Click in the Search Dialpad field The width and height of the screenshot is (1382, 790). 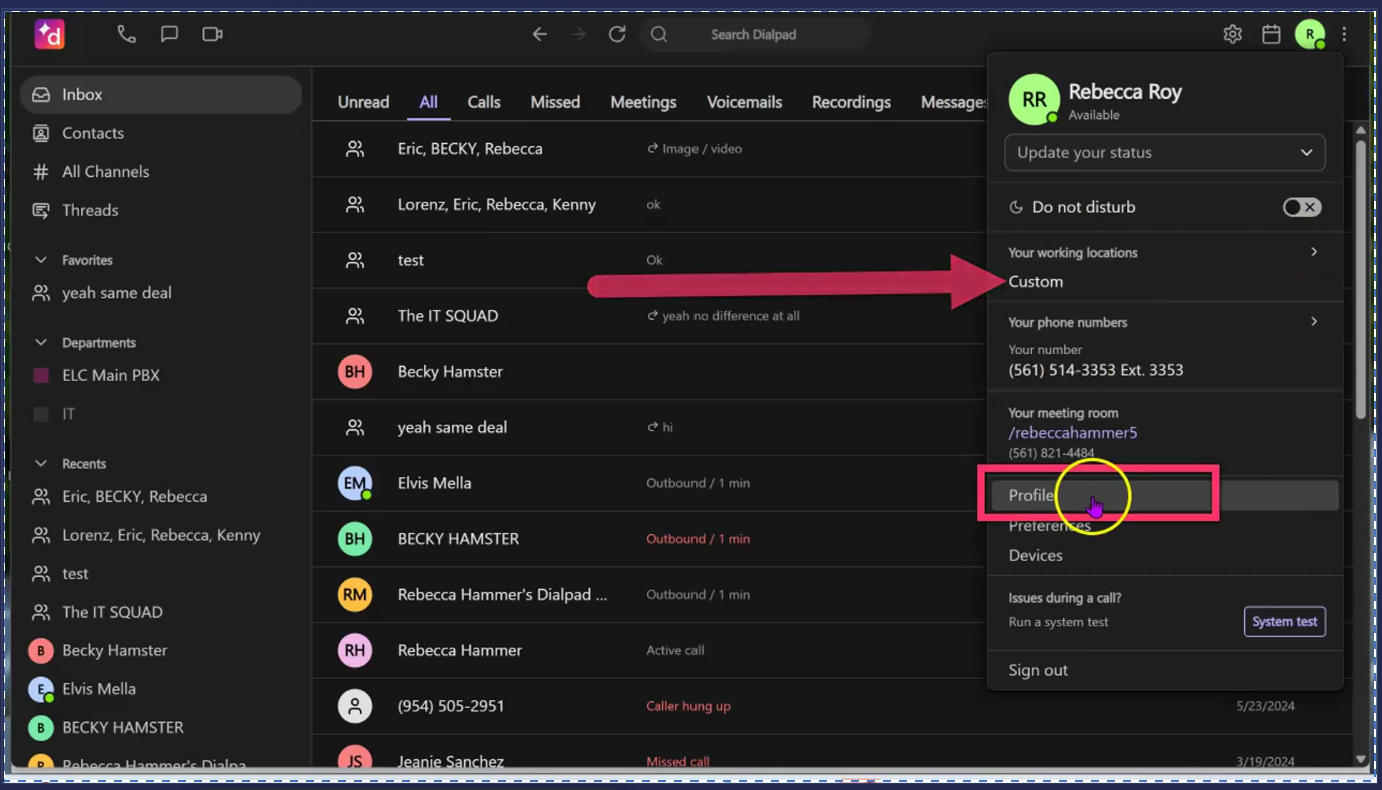click(x=753, y=34)
